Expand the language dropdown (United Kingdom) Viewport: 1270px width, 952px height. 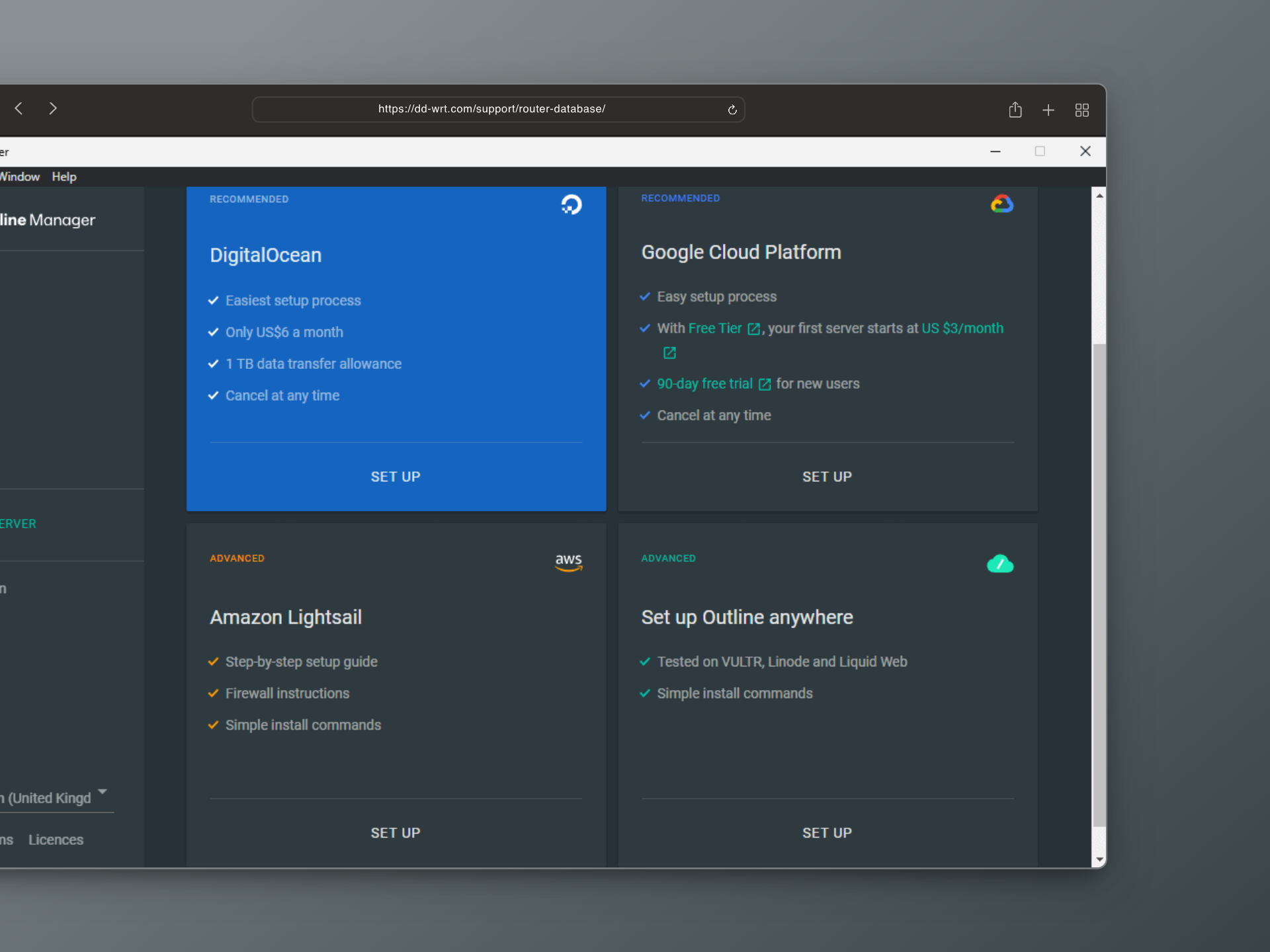tap(102, 791)
